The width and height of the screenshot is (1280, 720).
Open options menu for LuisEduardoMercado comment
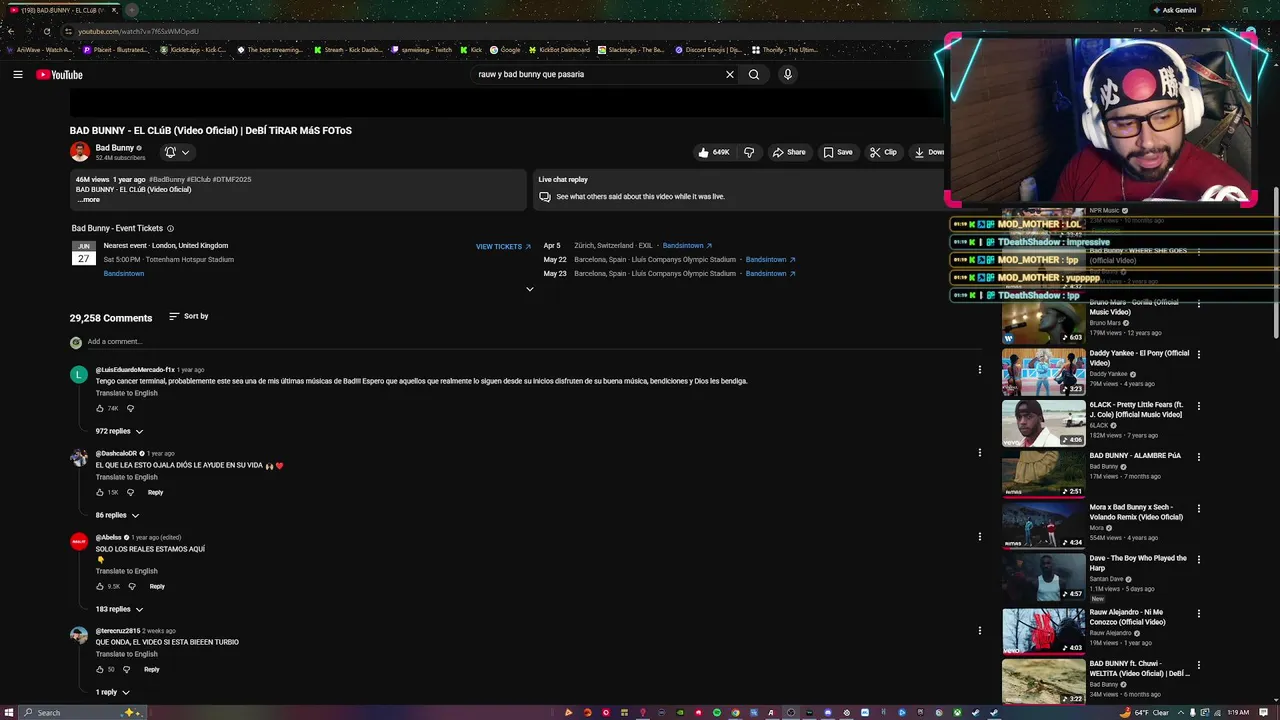tap(980, 370)
